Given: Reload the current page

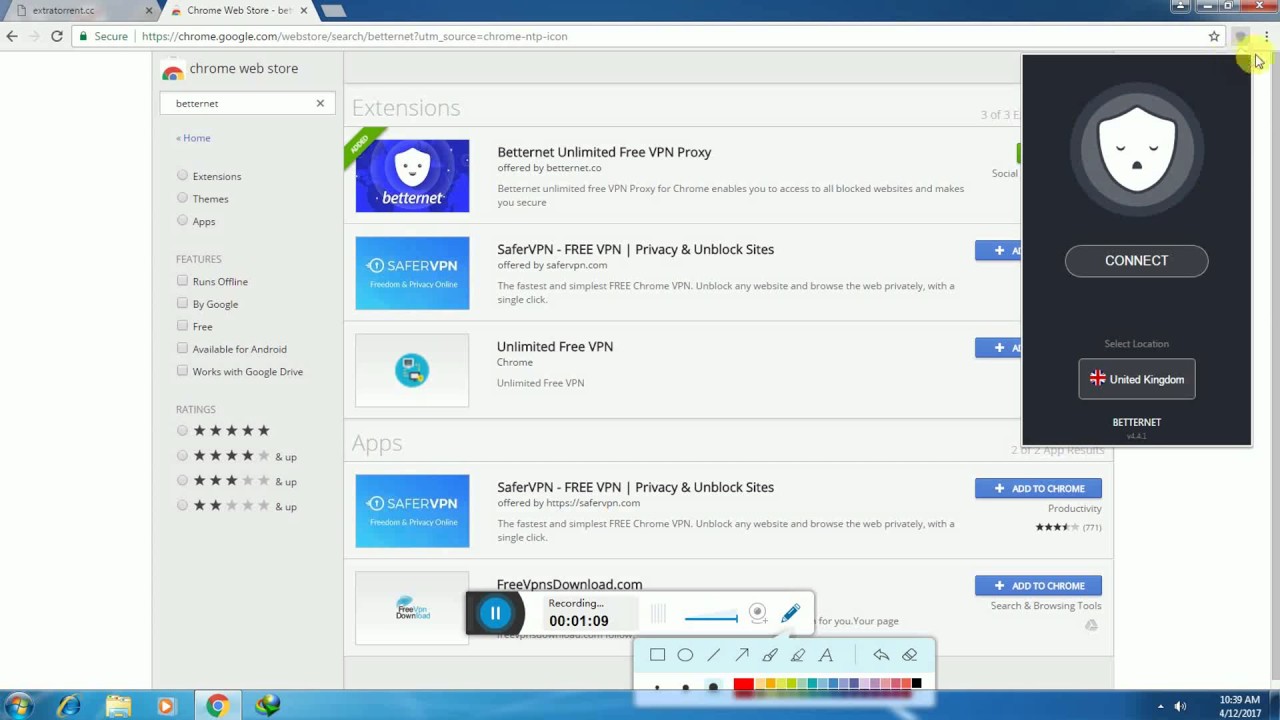Looking at the screenshot, I should [x=57, y=36].
